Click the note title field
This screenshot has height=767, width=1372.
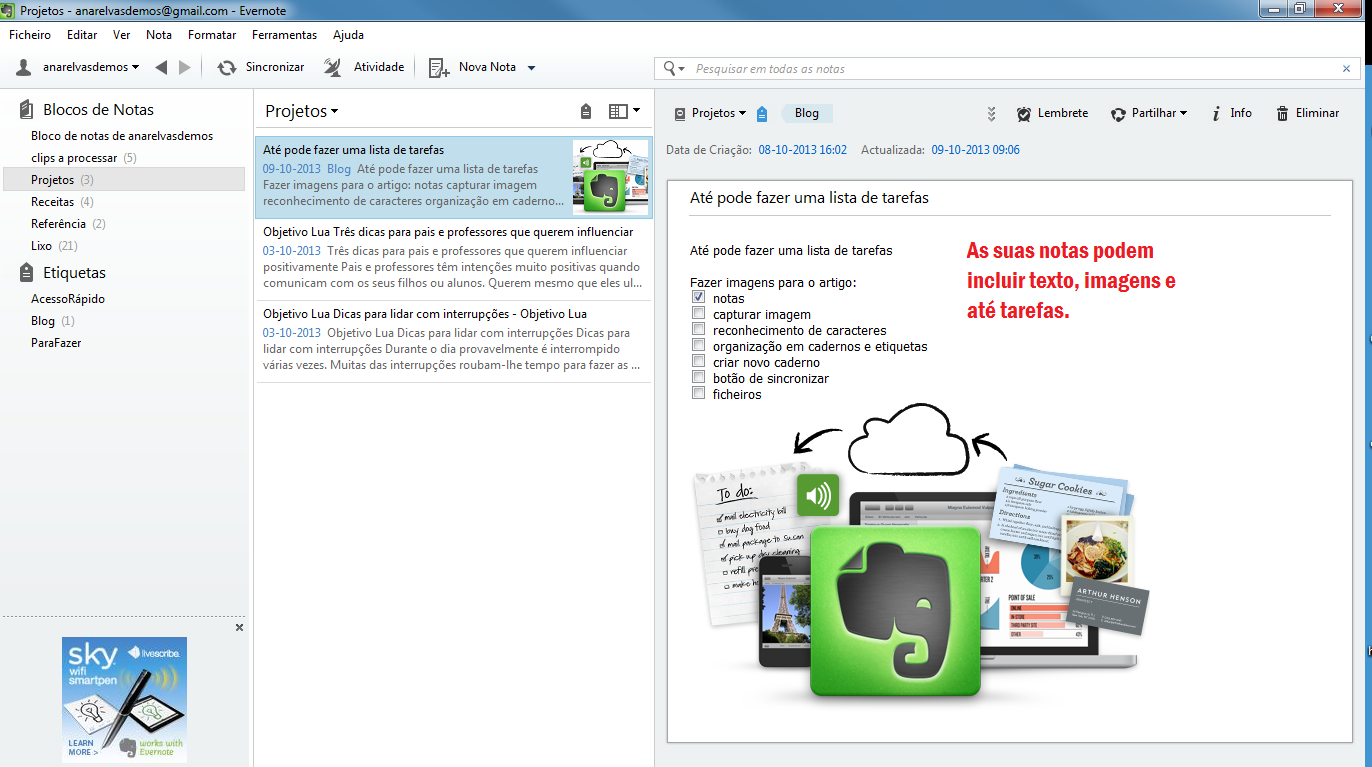coord(1010,198)
